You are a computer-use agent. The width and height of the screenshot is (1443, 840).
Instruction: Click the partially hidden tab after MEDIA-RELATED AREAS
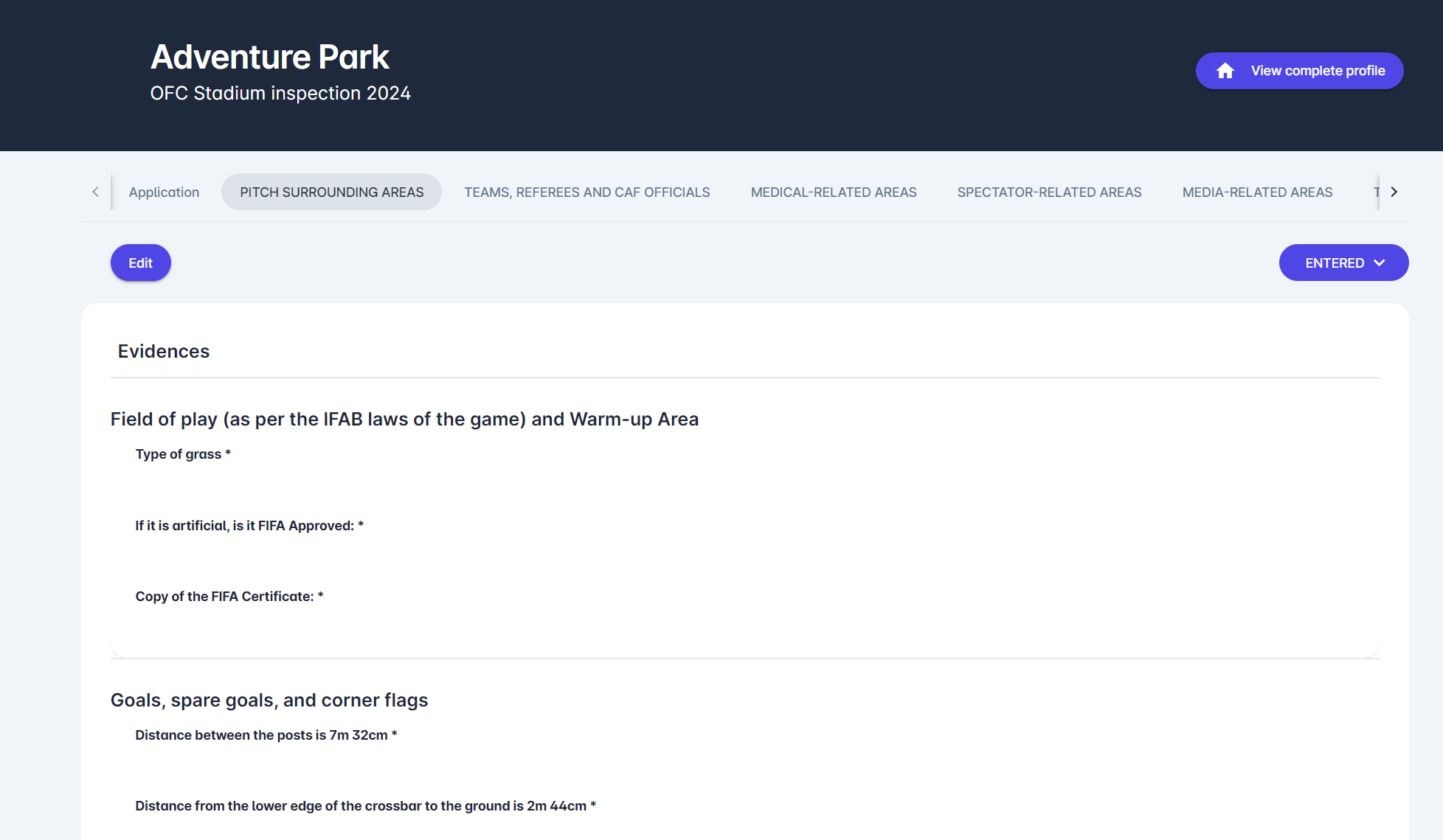tap(1376, 192)
